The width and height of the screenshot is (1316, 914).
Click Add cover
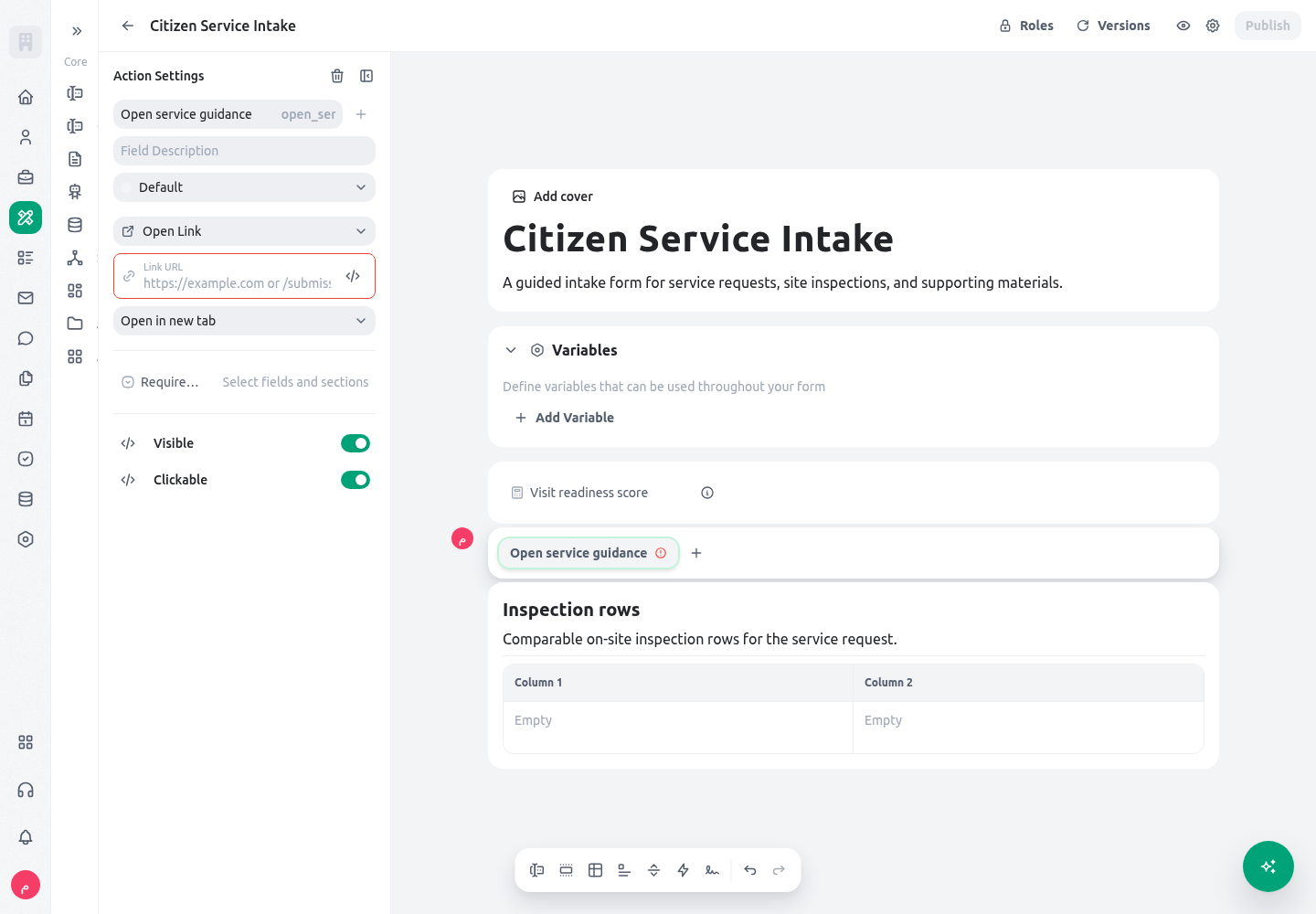pos(553,197)
